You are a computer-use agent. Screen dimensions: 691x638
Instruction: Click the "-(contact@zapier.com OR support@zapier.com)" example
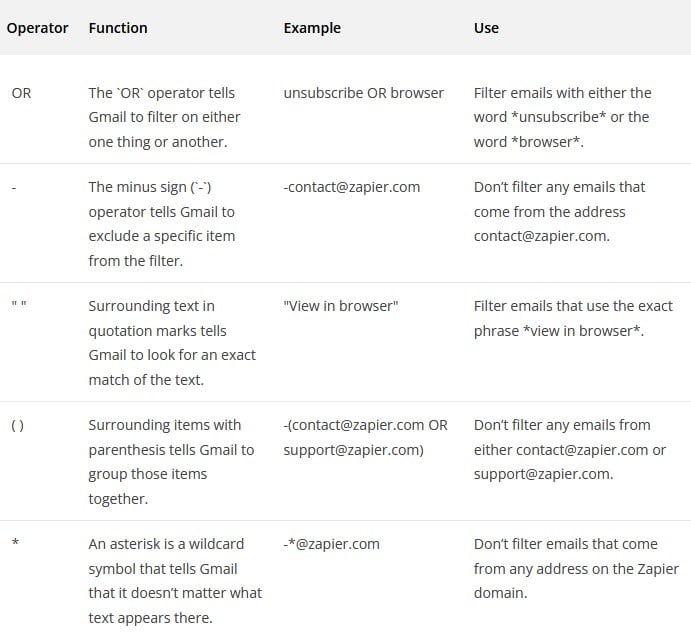point(365,437)
